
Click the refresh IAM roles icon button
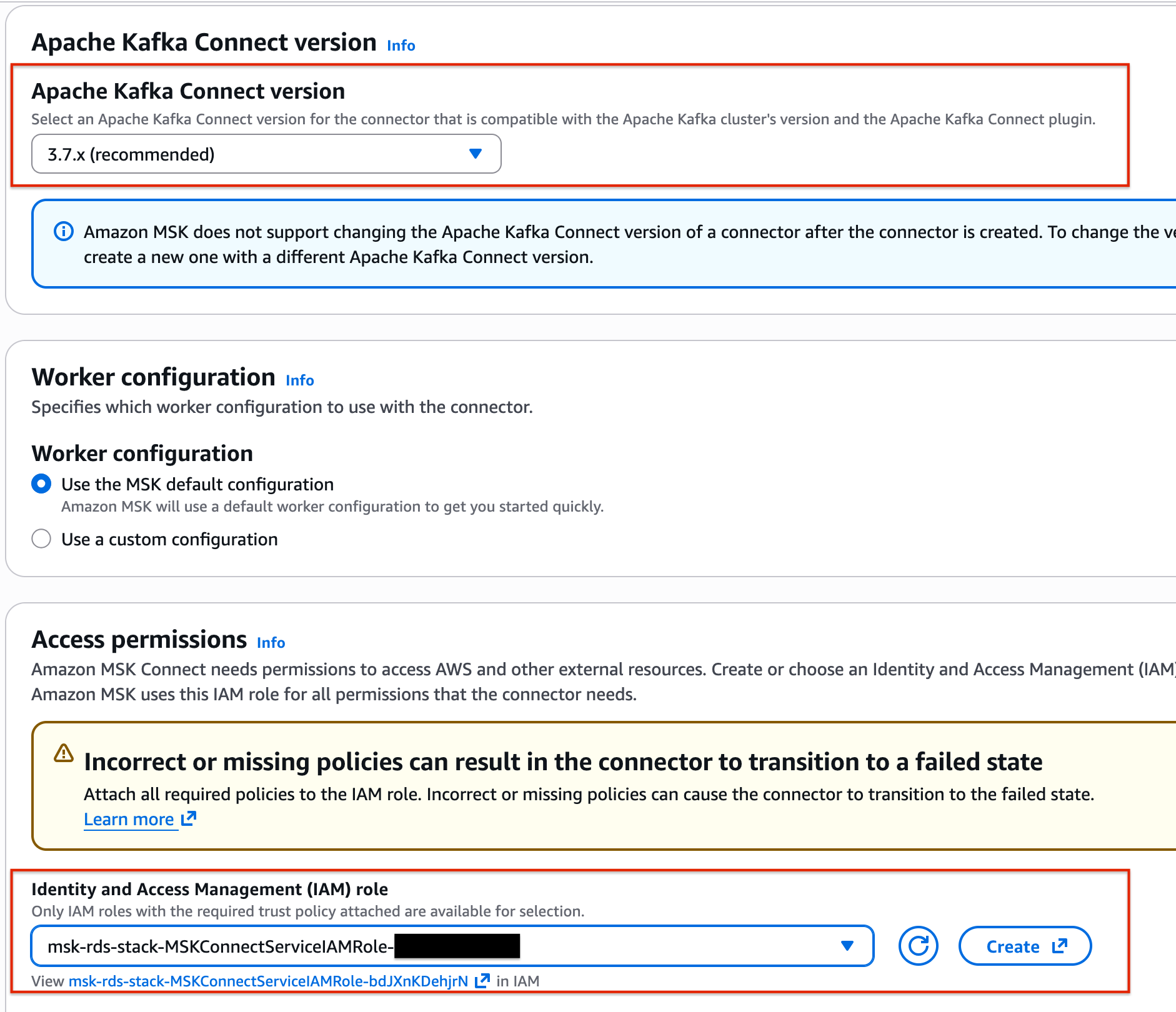(918, 946)
